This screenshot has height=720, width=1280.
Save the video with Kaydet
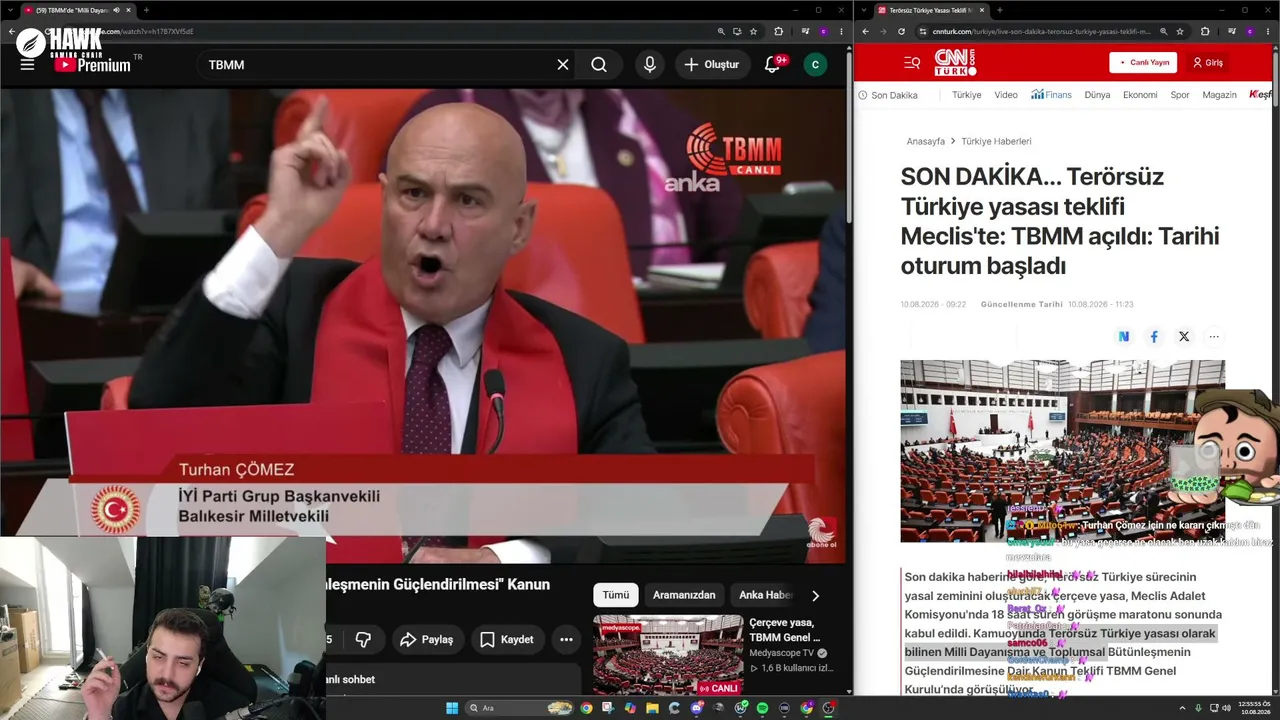click(506, 640)
